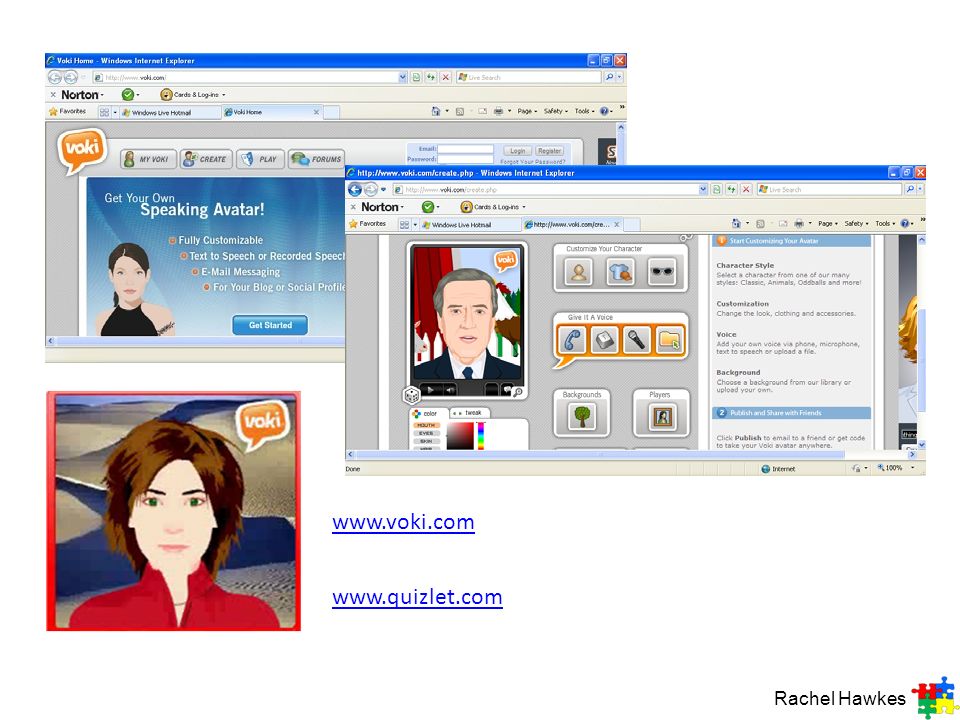Viewport: 960px width, 720px height.
Task: Open the Norton menu in the create.php window
Action: point(382,207)
